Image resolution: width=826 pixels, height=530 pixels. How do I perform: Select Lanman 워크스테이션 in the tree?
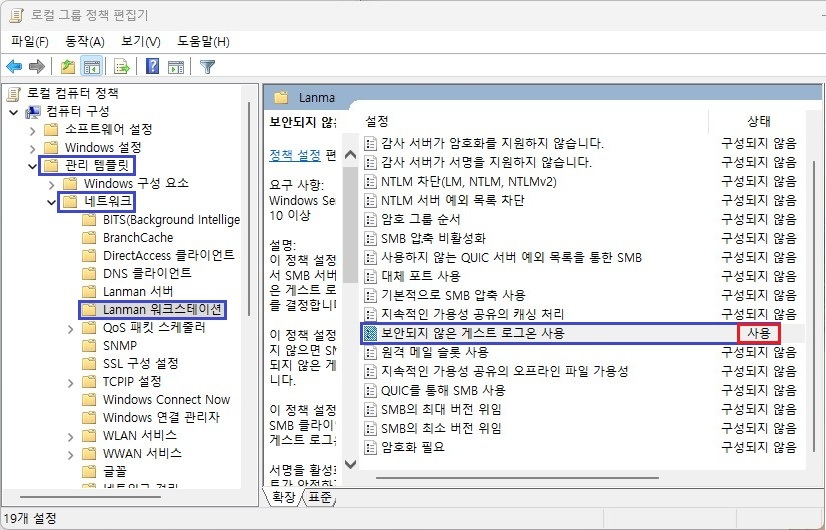(162, 309)
